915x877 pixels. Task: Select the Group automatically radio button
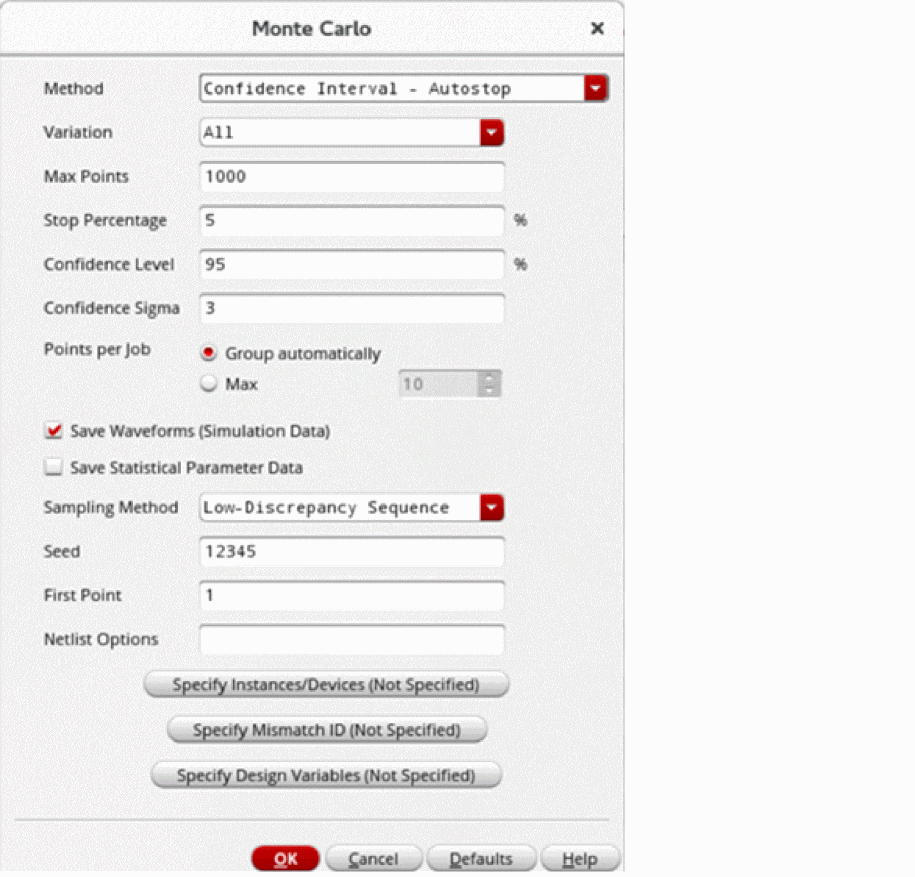tap(208, 353)
